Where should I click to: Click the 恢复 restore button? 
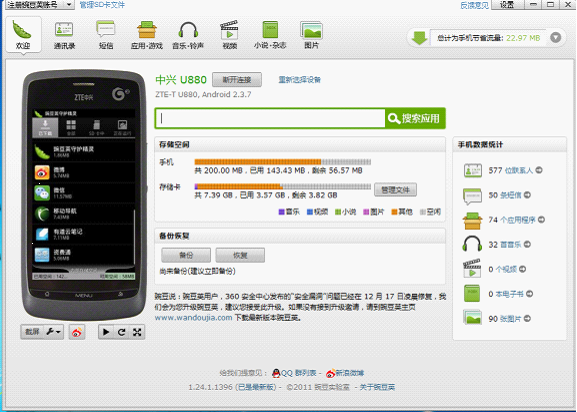(x=240, y=255)
